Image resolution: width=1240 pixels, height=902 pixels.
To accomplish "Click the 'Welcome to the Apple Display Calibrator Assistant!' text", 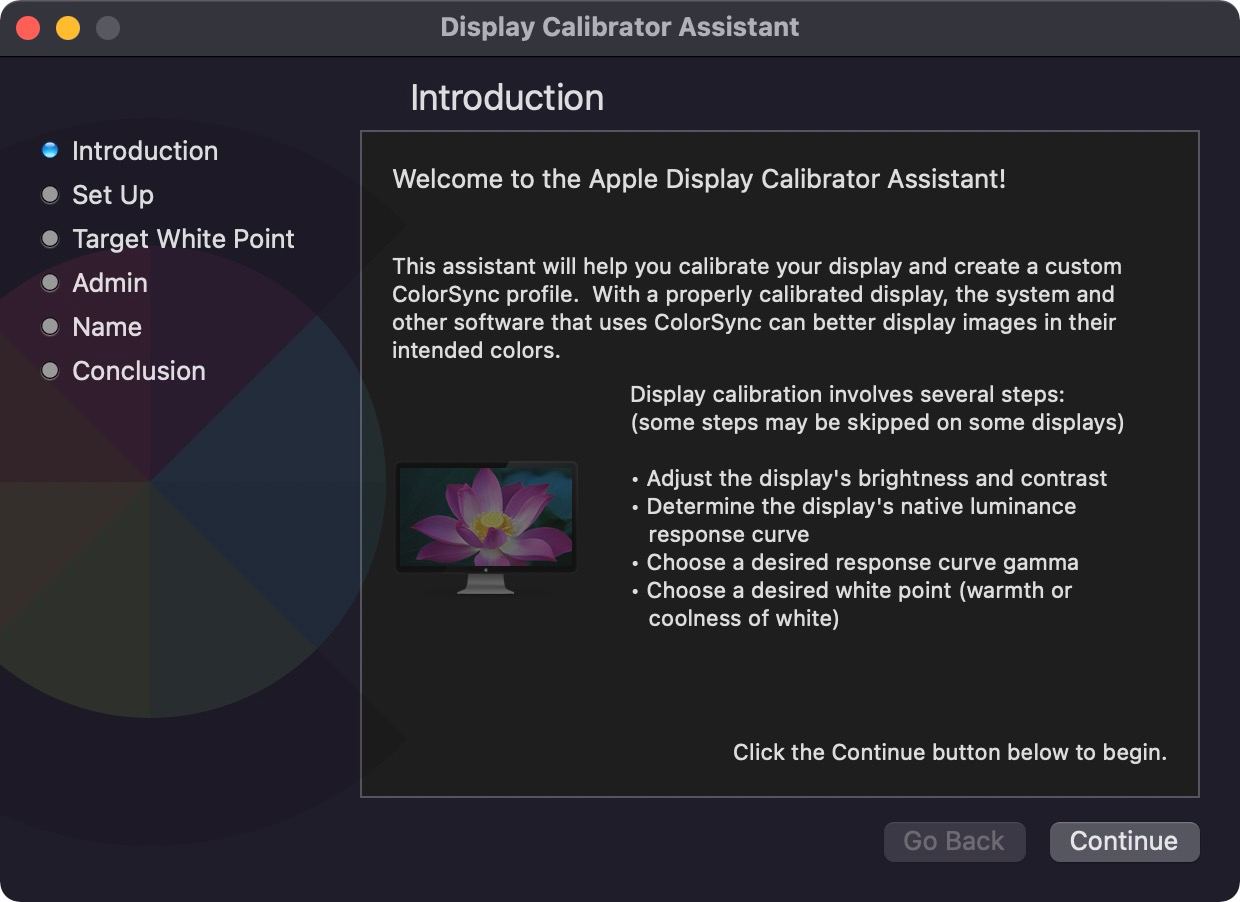I will click(699, 179).
